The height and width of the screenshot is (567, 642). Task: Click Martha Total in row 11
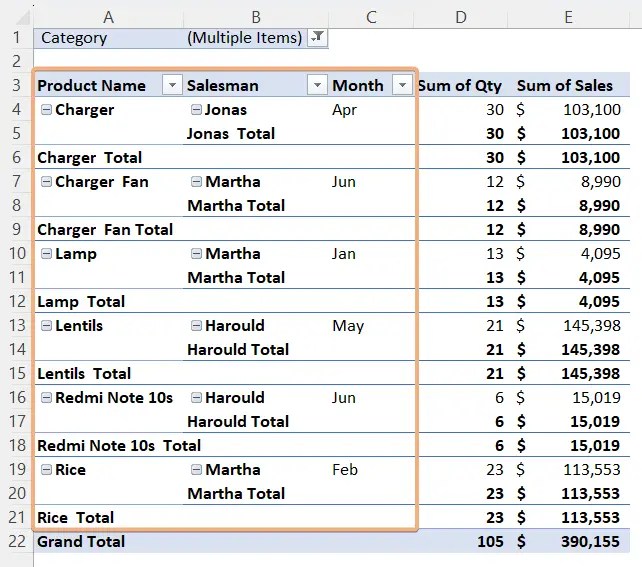point(236,278)
